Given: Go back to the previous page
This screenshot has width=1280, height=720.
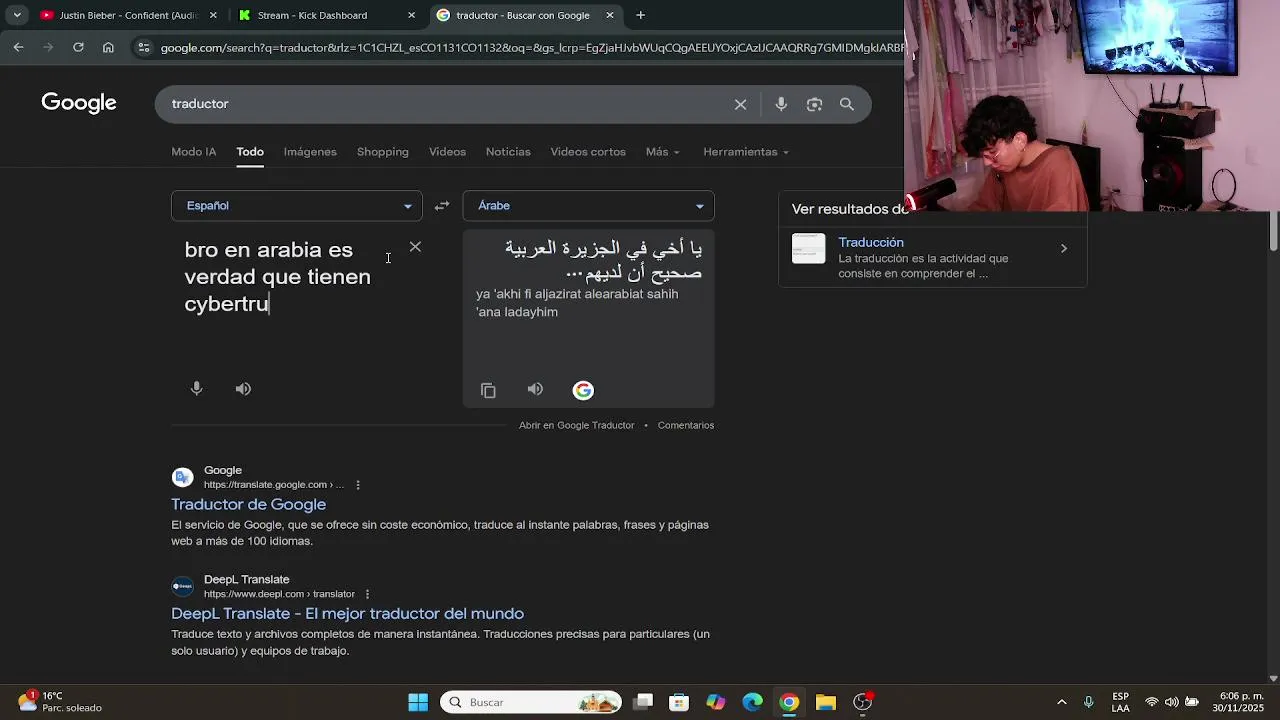Looking at the screenshot, I should [18, 47].
